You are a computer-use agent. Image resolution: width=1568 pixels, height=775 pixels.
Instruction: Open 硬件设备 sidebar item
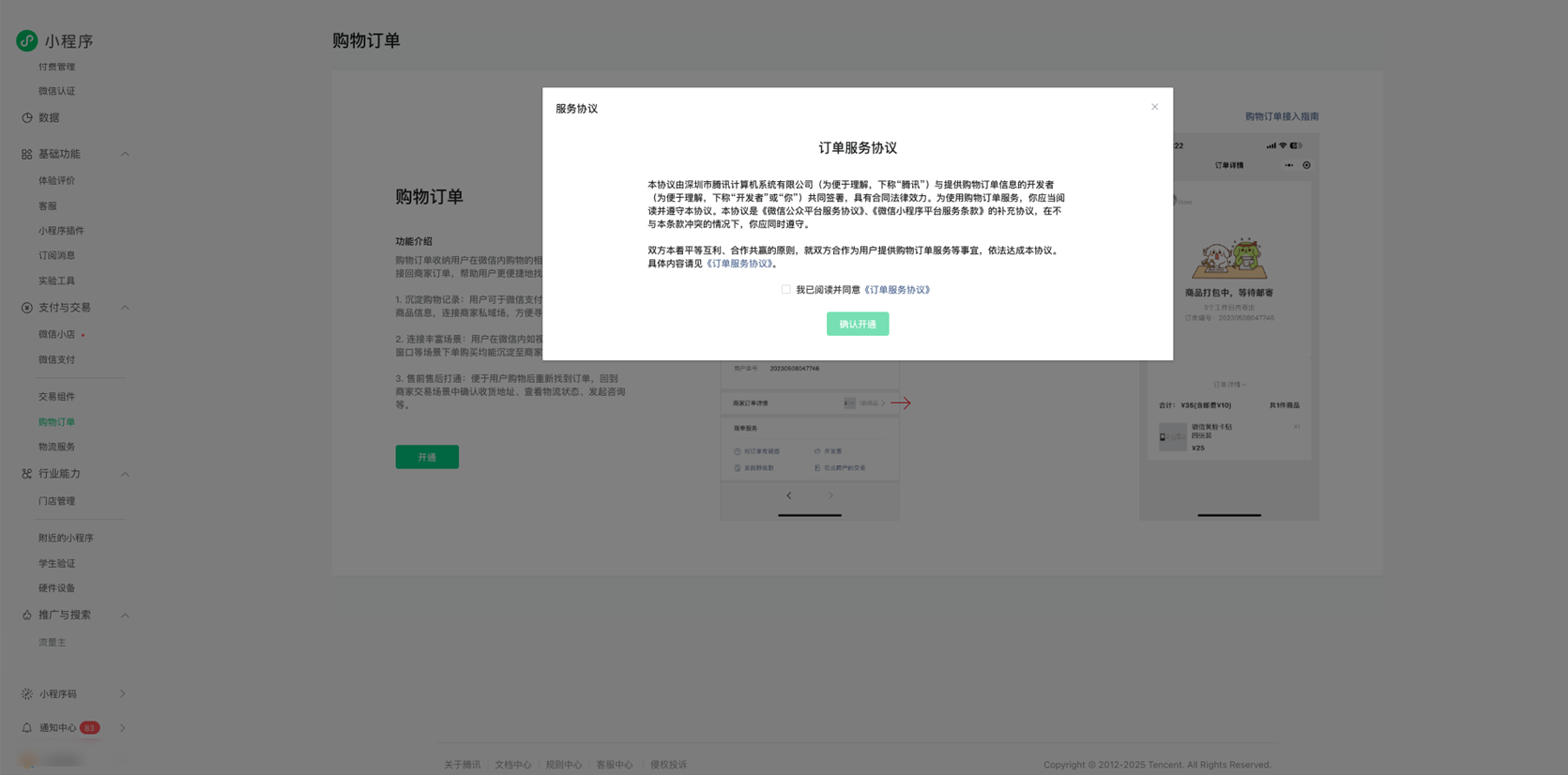57,588
